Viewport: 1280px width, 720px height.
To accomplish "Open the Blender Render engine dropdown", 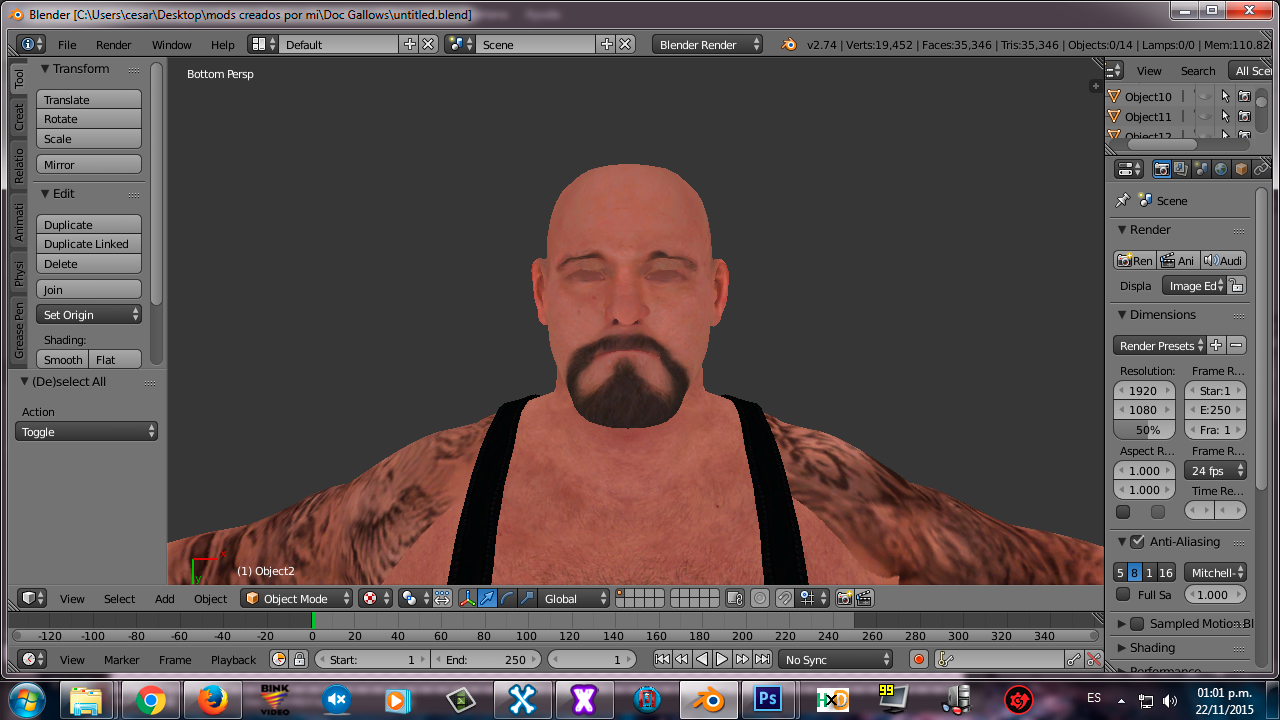I will [x=707, y=44].
